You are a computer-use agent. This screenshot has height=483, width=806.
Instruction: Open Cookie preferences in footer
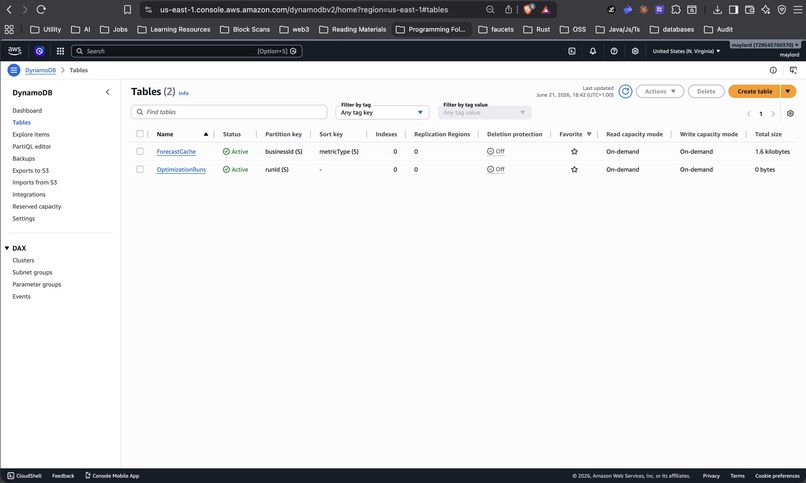coord(777,476)
